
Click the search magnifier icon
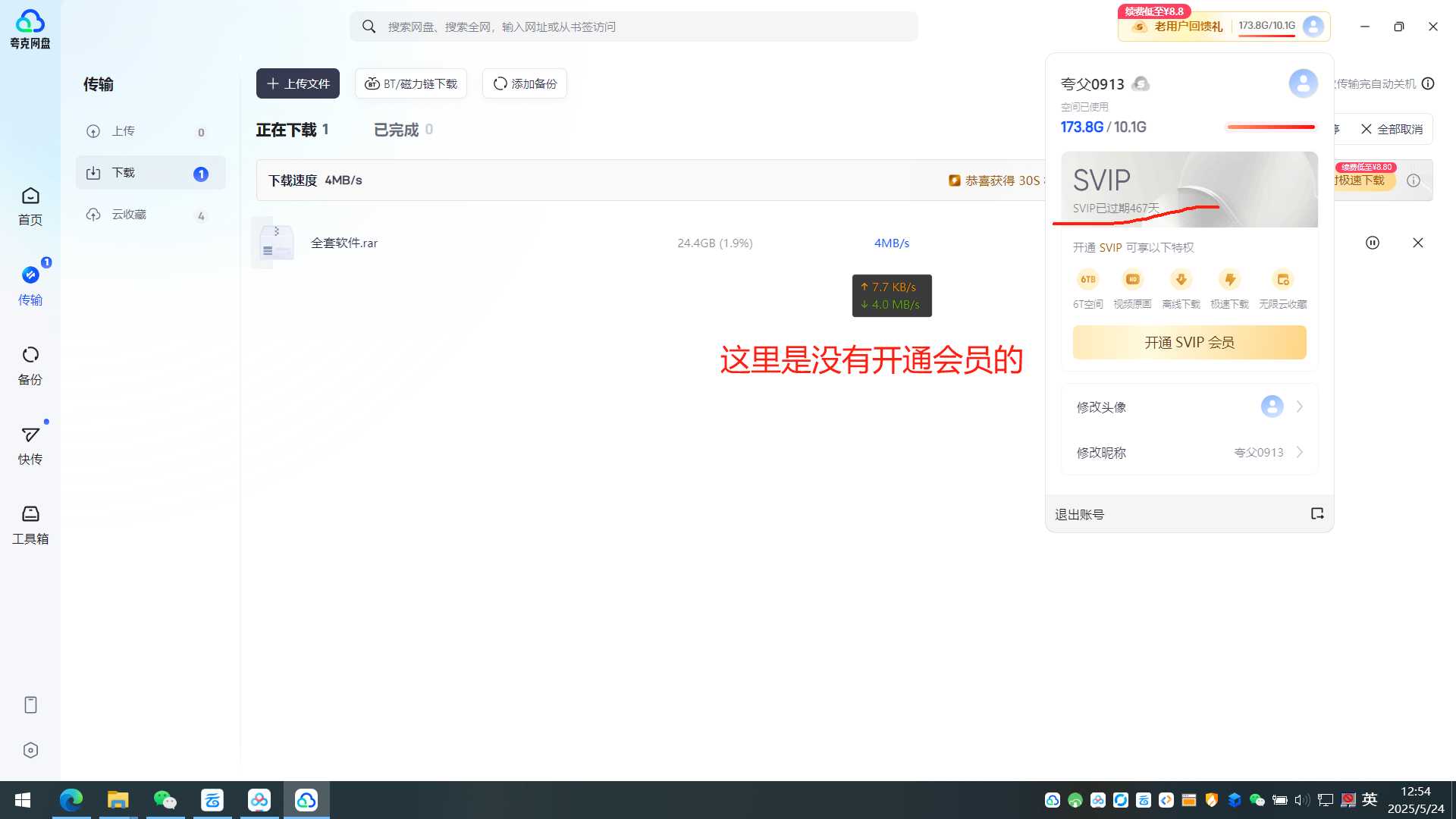369,27
